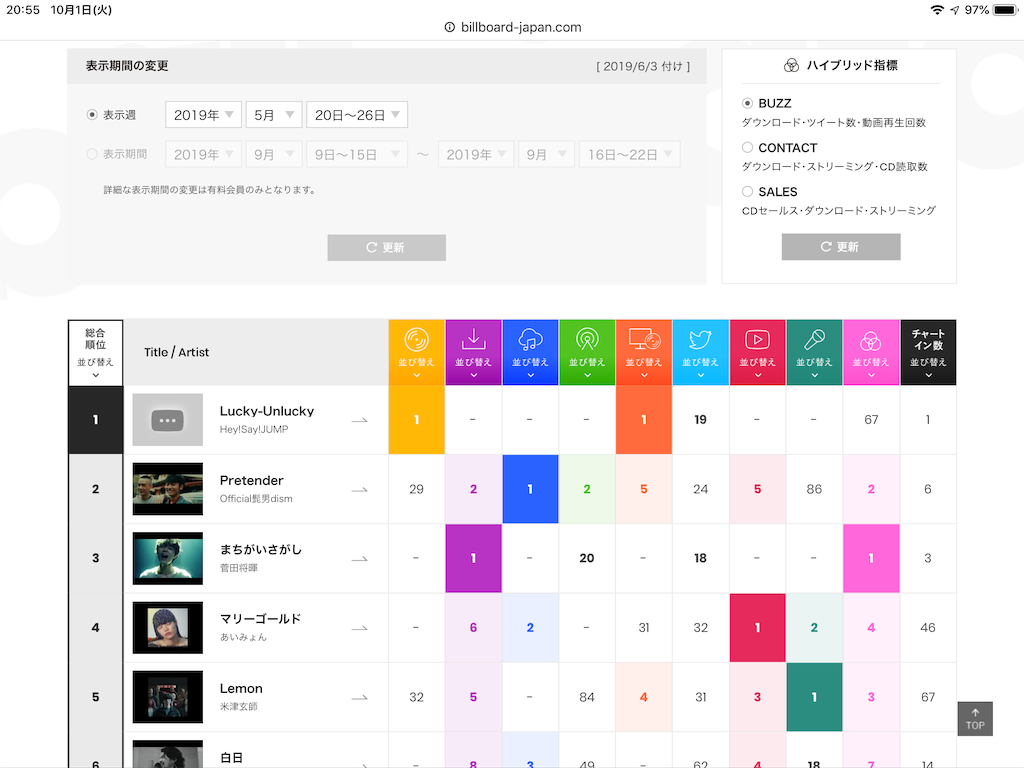Open the 5月 month dropdown
The image size is (1024, 768).
click(x=274, y=115)
